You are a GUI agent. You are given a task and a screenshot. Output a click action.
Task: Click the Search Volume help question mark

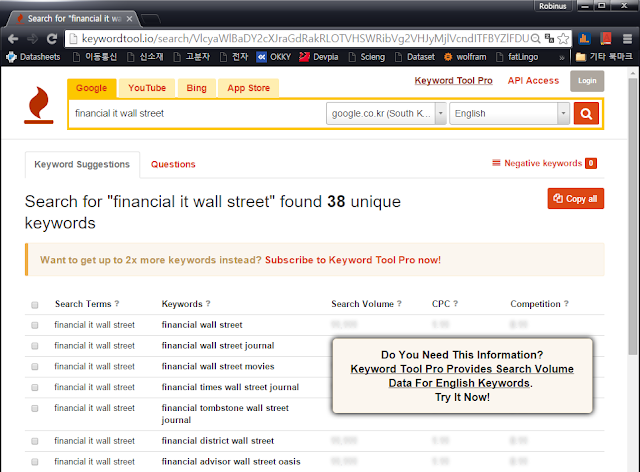tap(399, 303)
